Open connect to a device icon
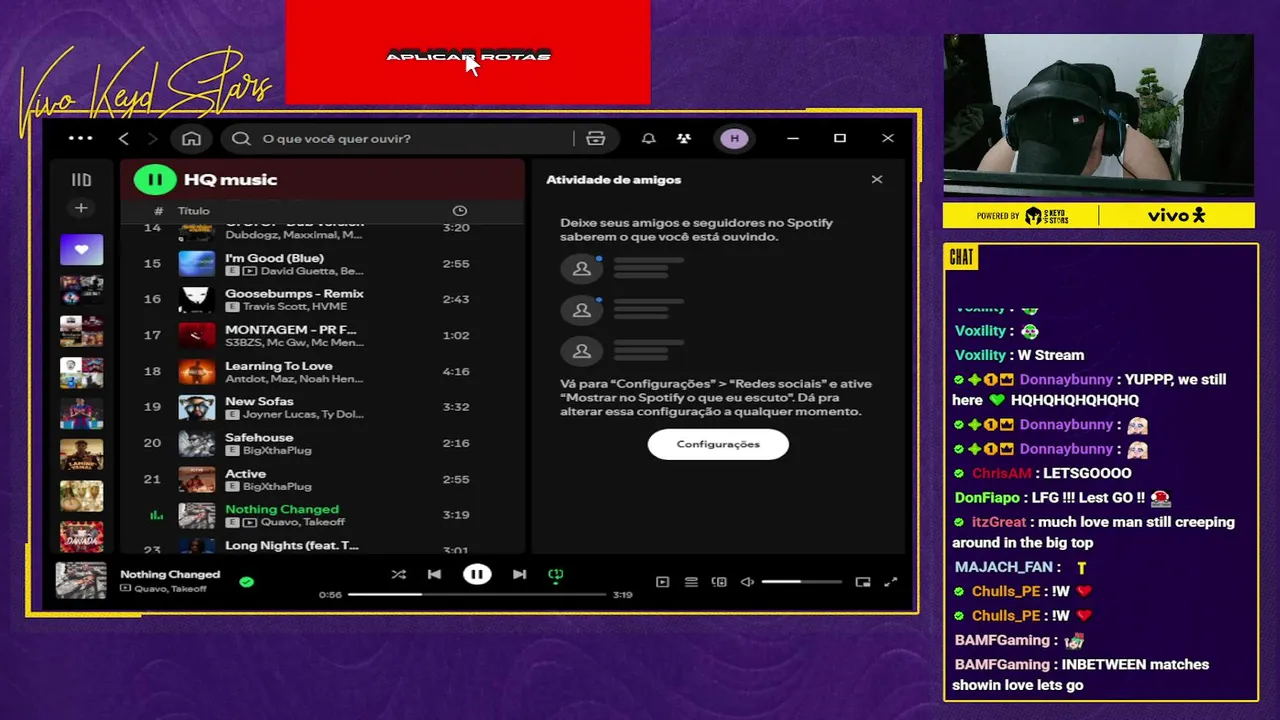The width and height of the screenshot is (1280, 720). point(719,582)
